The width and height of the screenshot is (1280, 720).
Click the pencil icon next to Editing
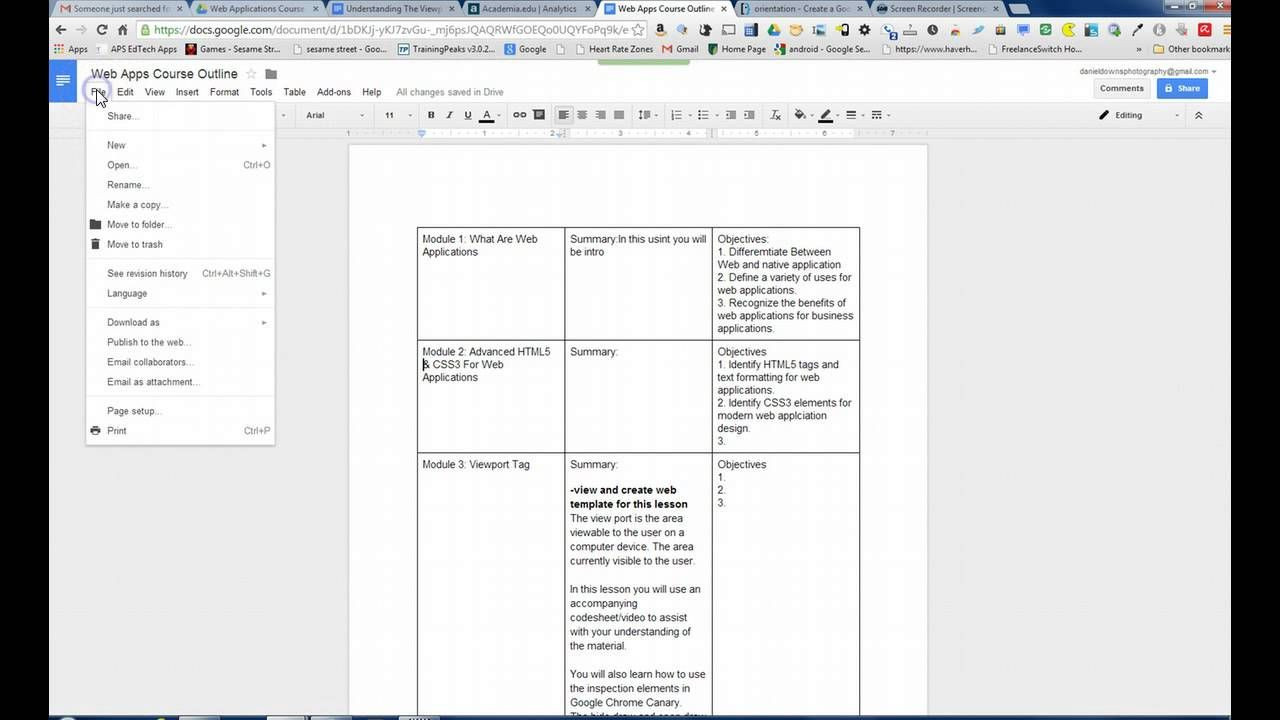point(1104,115)
